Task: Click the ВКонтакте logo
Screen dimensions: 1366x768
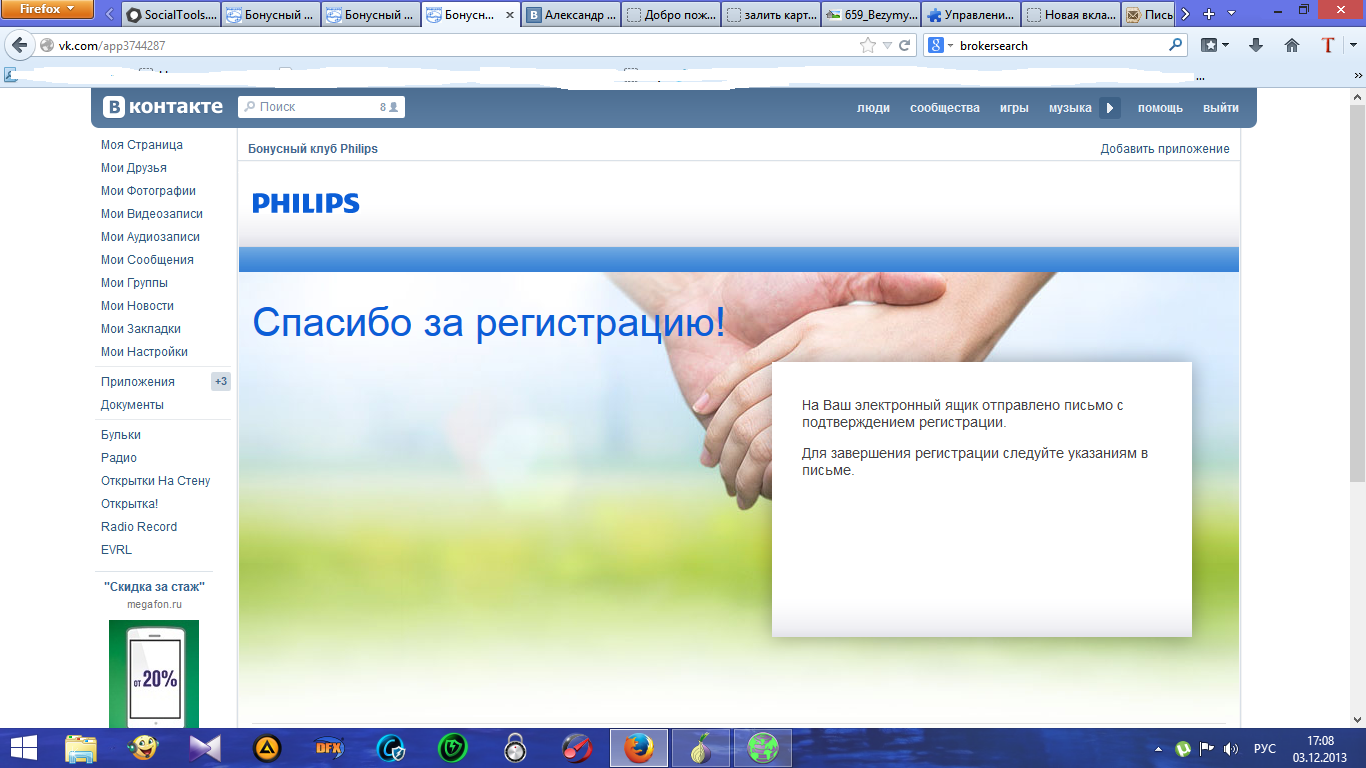Action: click(x=163, y=107)
